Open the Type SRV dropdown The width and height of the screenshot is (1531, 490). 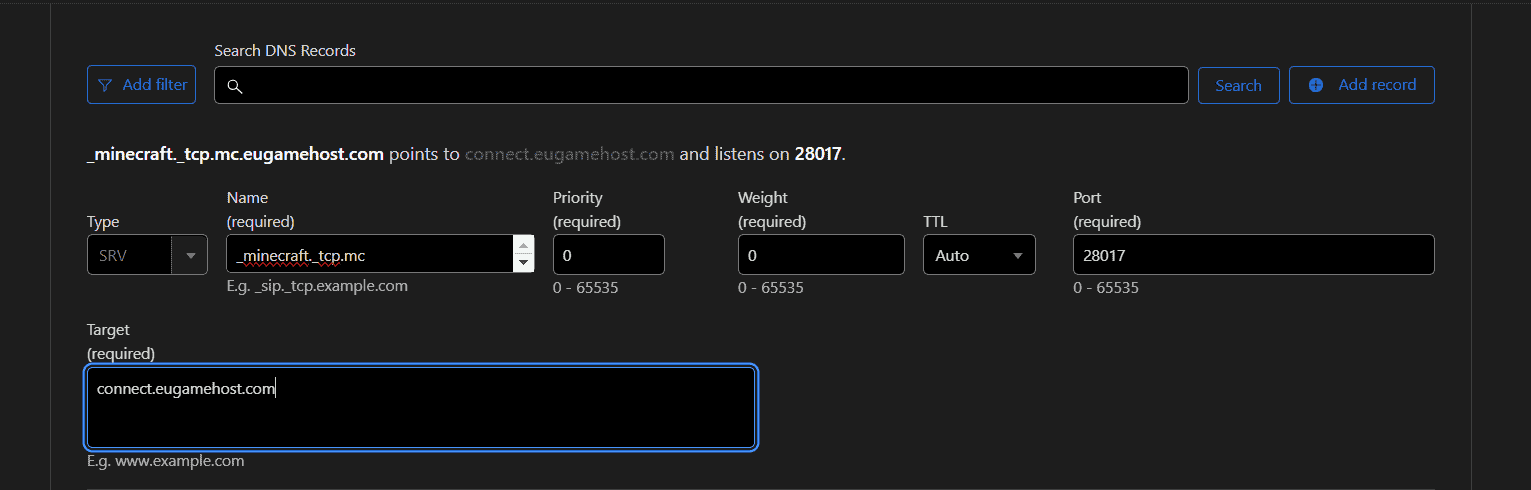pyautogui.click(x=147, y=255)
